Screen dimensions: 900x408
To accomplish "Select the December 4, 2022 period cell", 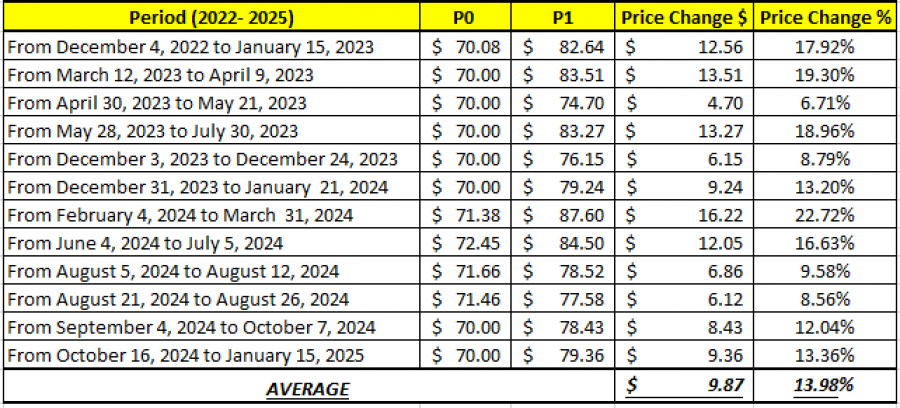I will [x=212, y=46].
